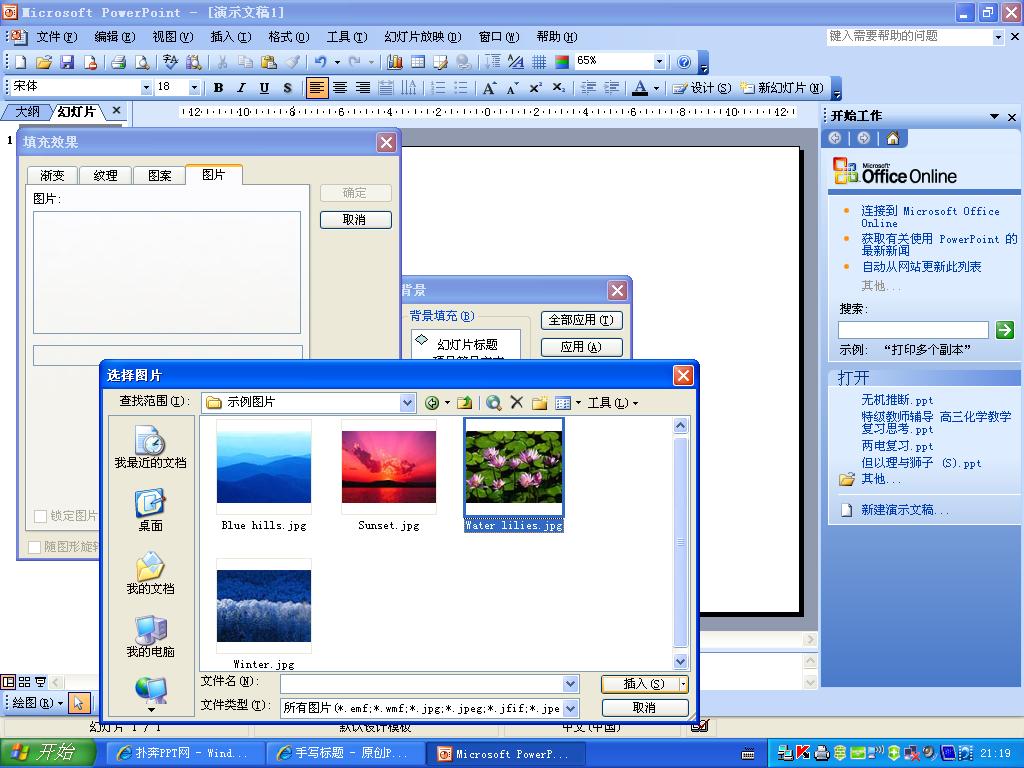The height and width of the screenshot is (768, 1024).
Task: Switch to the 大纲 outline tab
Action: 27,112
